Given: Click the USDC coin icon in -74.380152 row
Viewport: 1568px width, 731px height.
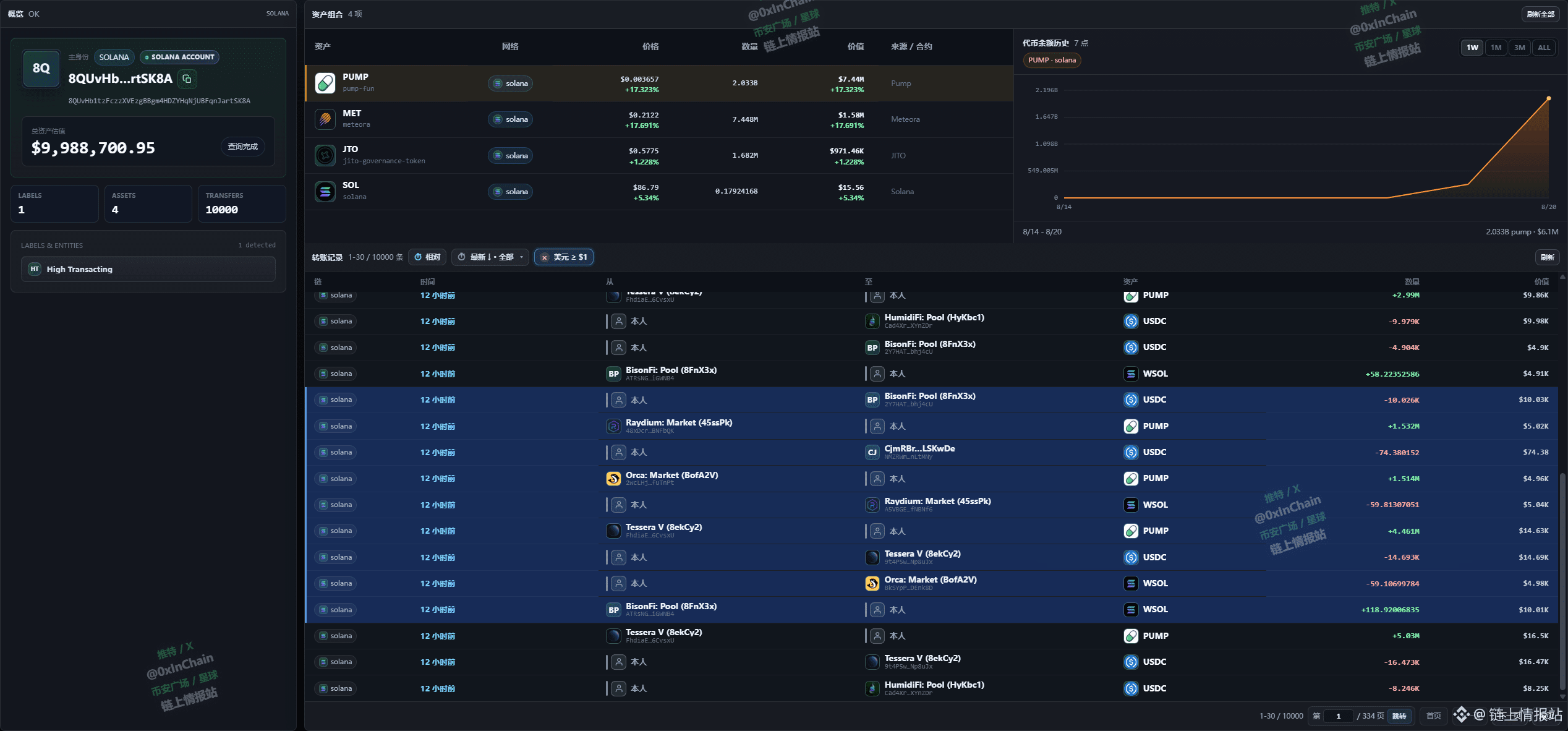Looking at the screenshot, I should [x=1131, y=452].
